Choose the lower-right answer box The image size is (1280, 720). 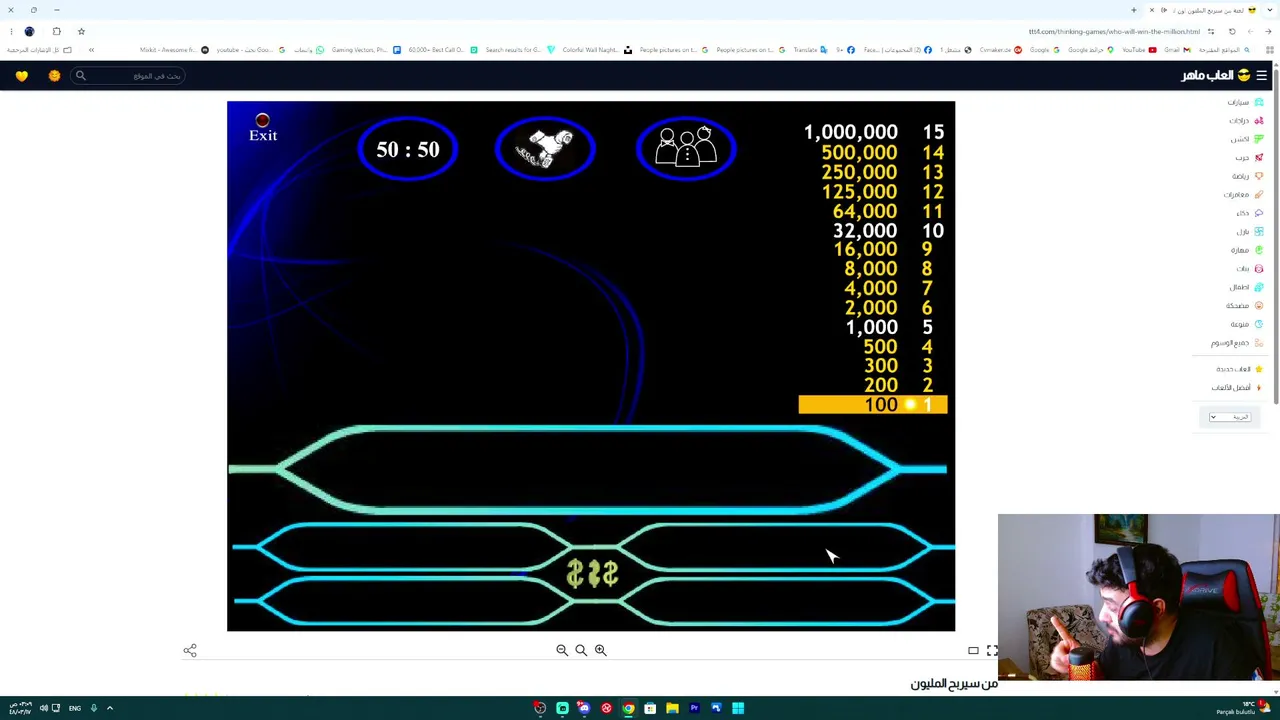pos(775,601)
